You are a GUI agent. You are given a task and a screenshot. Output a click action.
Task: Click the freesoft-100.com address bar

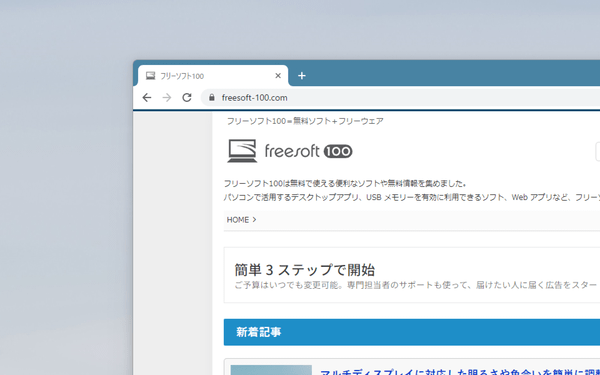tap(400, 98)
